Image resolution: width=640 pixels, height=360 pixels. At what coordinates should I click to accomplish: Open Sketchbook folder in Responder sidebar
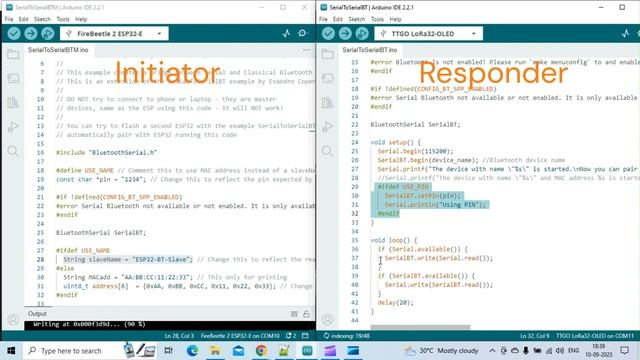pyautogui.click(x=327, y=54)
